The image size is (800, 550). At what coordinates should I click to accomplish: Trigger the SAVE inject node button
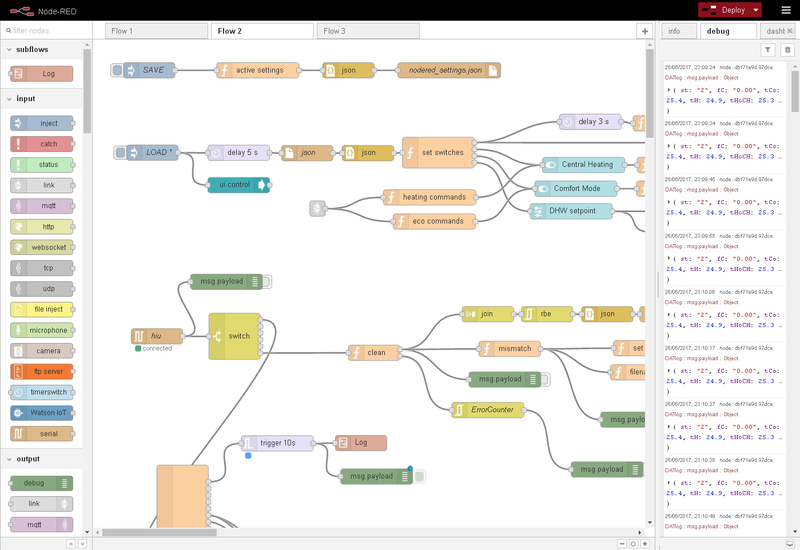117,70
